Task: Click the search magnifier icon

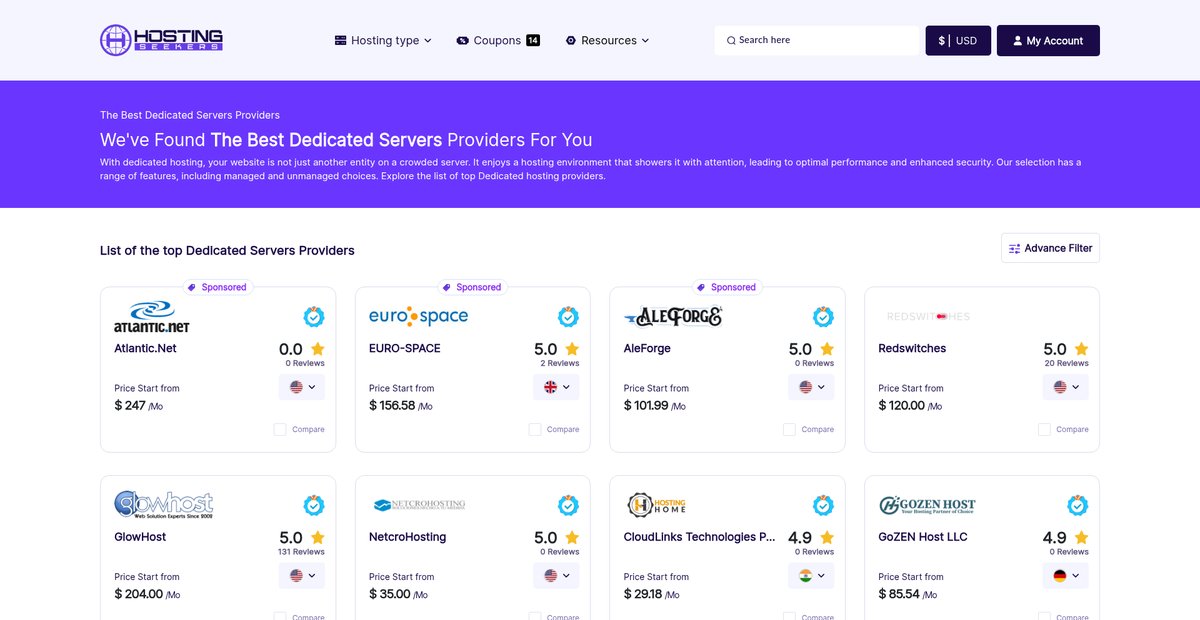Action: point(731,41)
